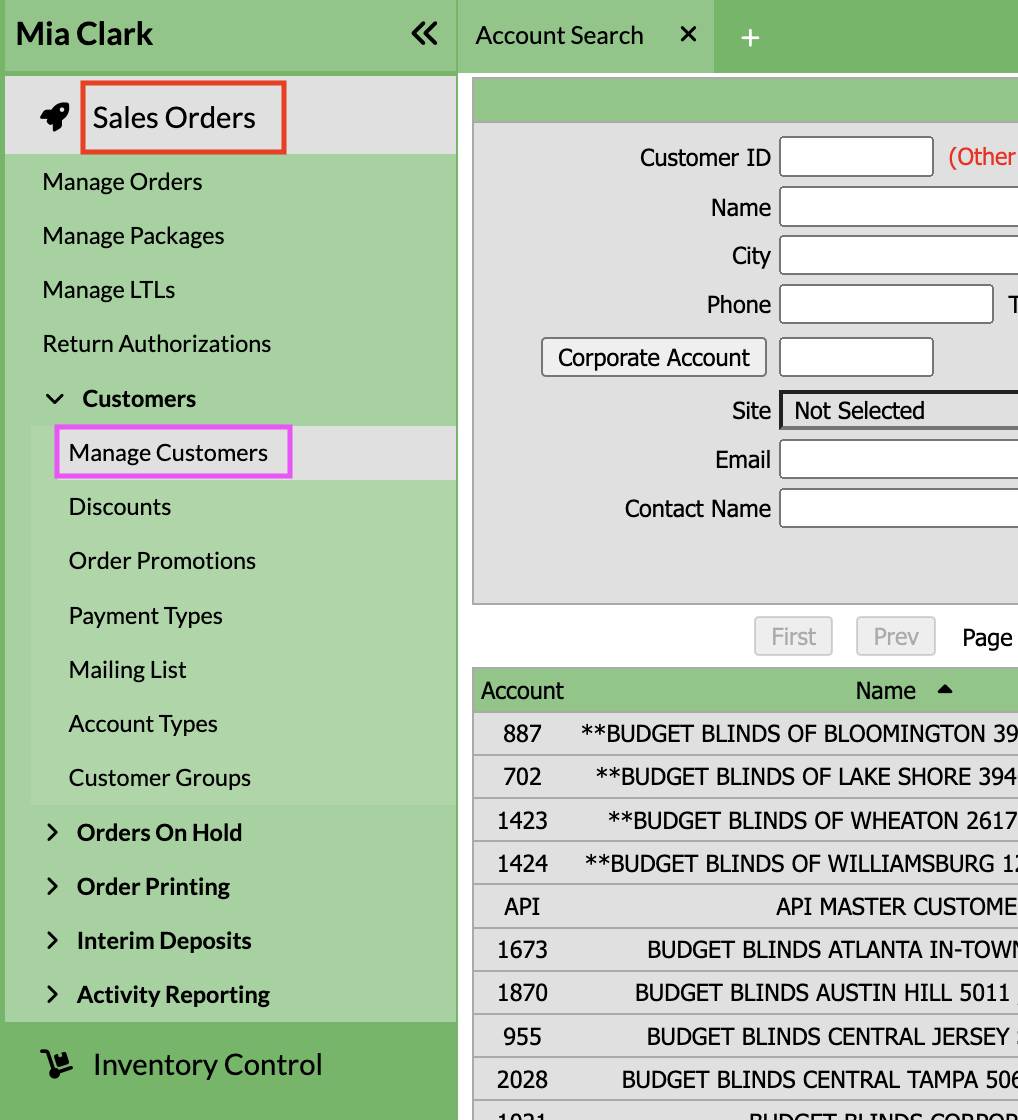
Task: Select account 955 row
Action: 746,1036
